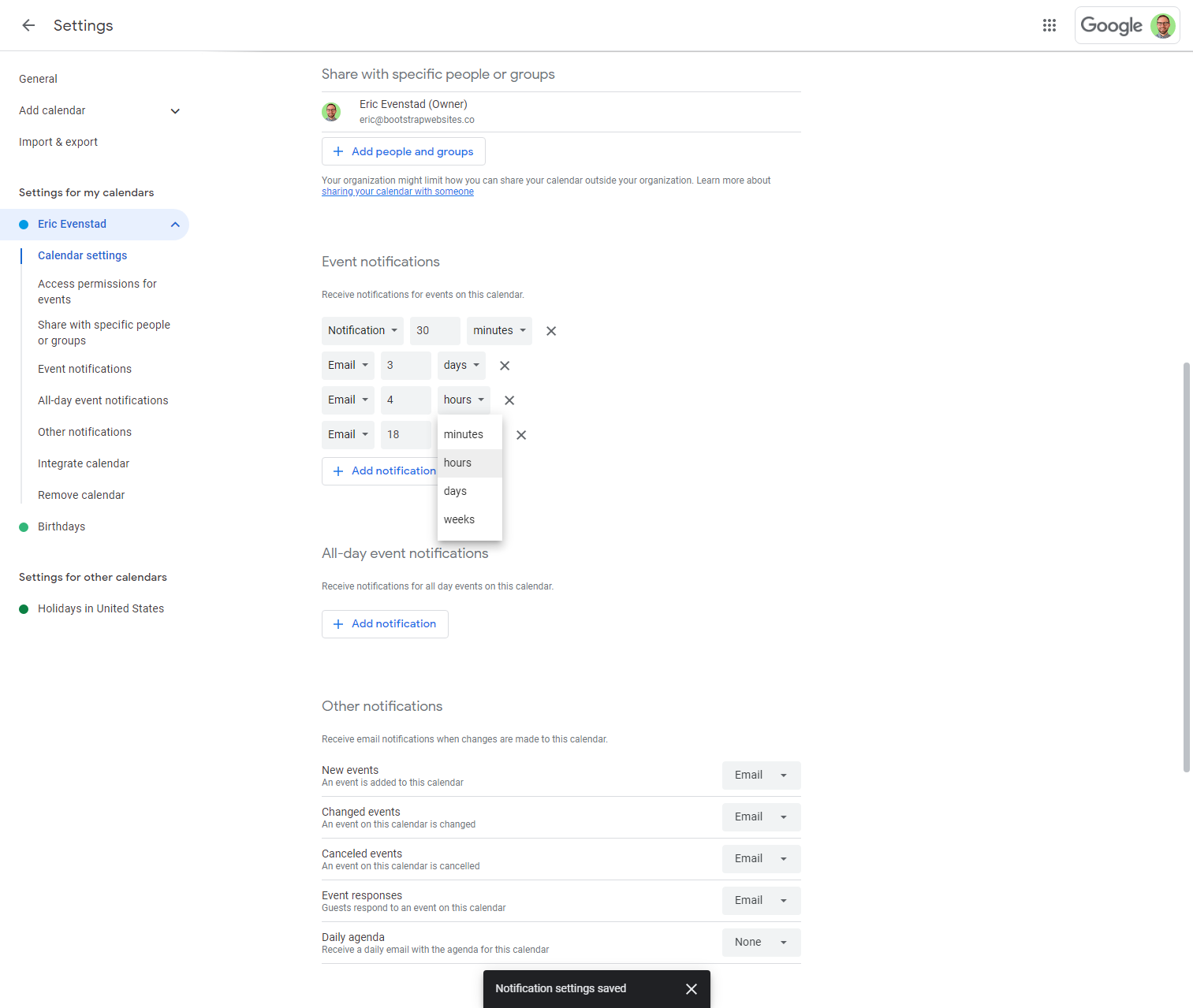Screen dimensions: 1193x1008
Task: Go to Share with specific people or groups
Action: point(104,333)
